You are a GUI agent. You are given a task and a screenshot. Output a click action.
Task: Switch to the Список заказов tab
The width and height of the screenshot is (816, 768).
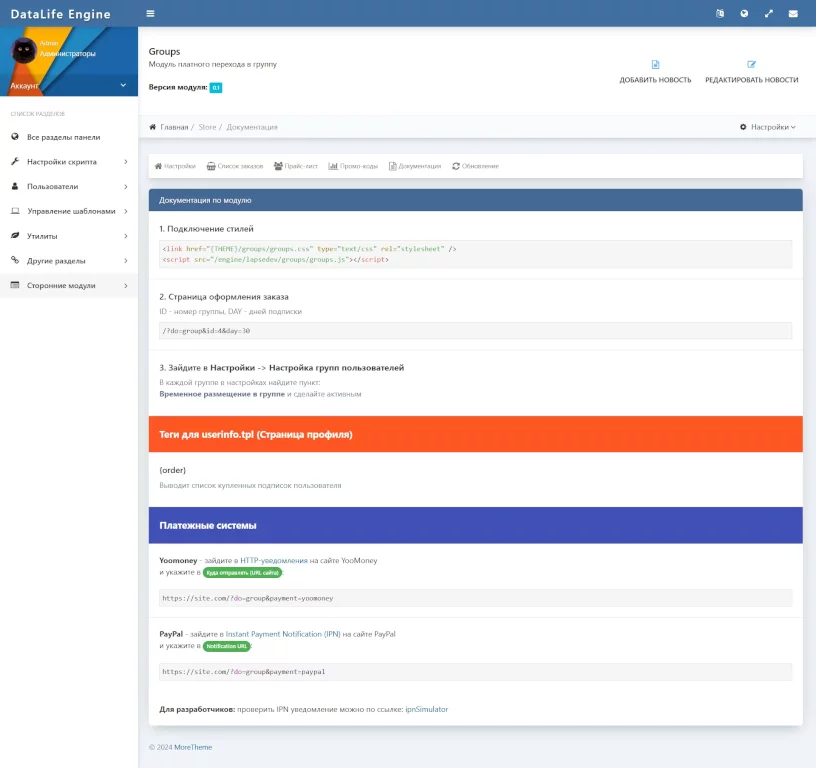click(x=235, y=166)
